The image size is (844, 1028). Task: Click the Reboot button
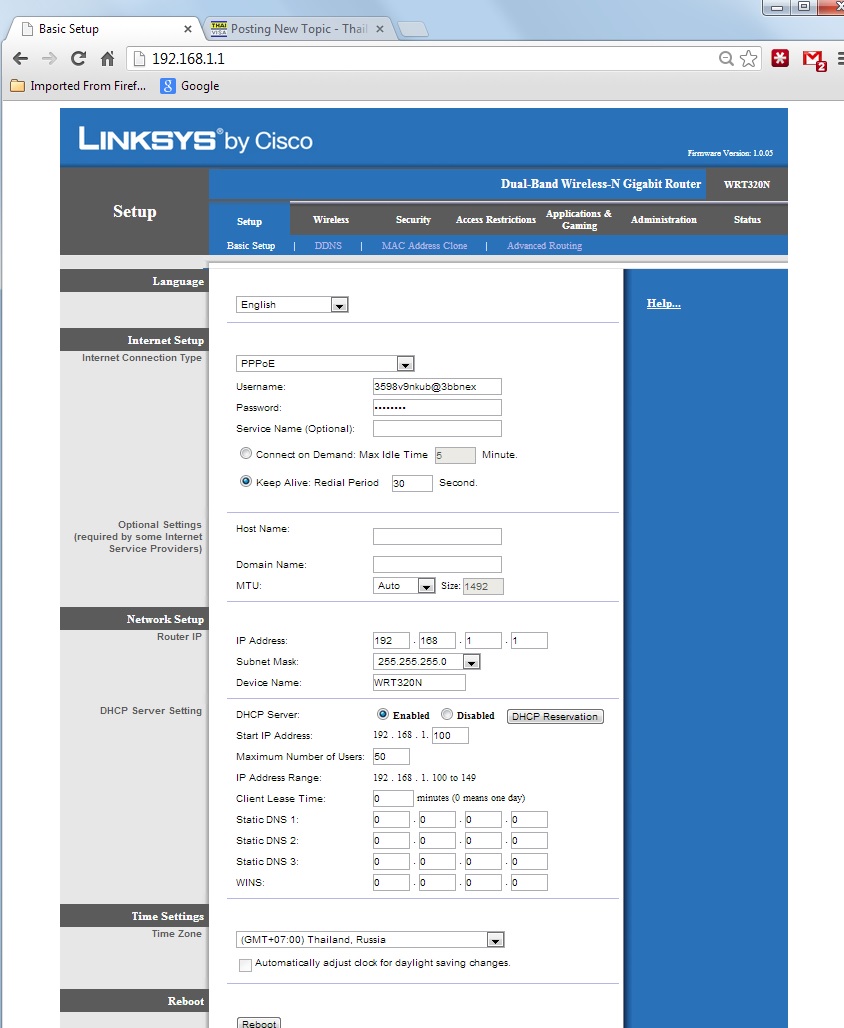(x=259, y=1023)
